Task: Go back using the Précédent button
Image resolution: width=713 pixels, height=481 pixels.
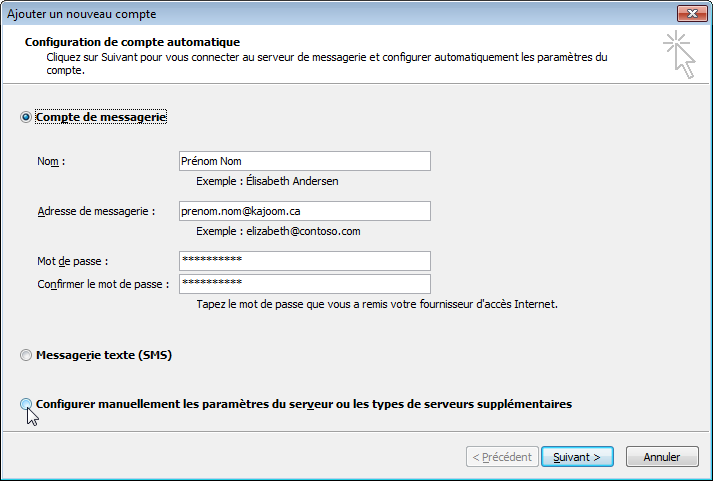Action: click(x=502, y=456)
